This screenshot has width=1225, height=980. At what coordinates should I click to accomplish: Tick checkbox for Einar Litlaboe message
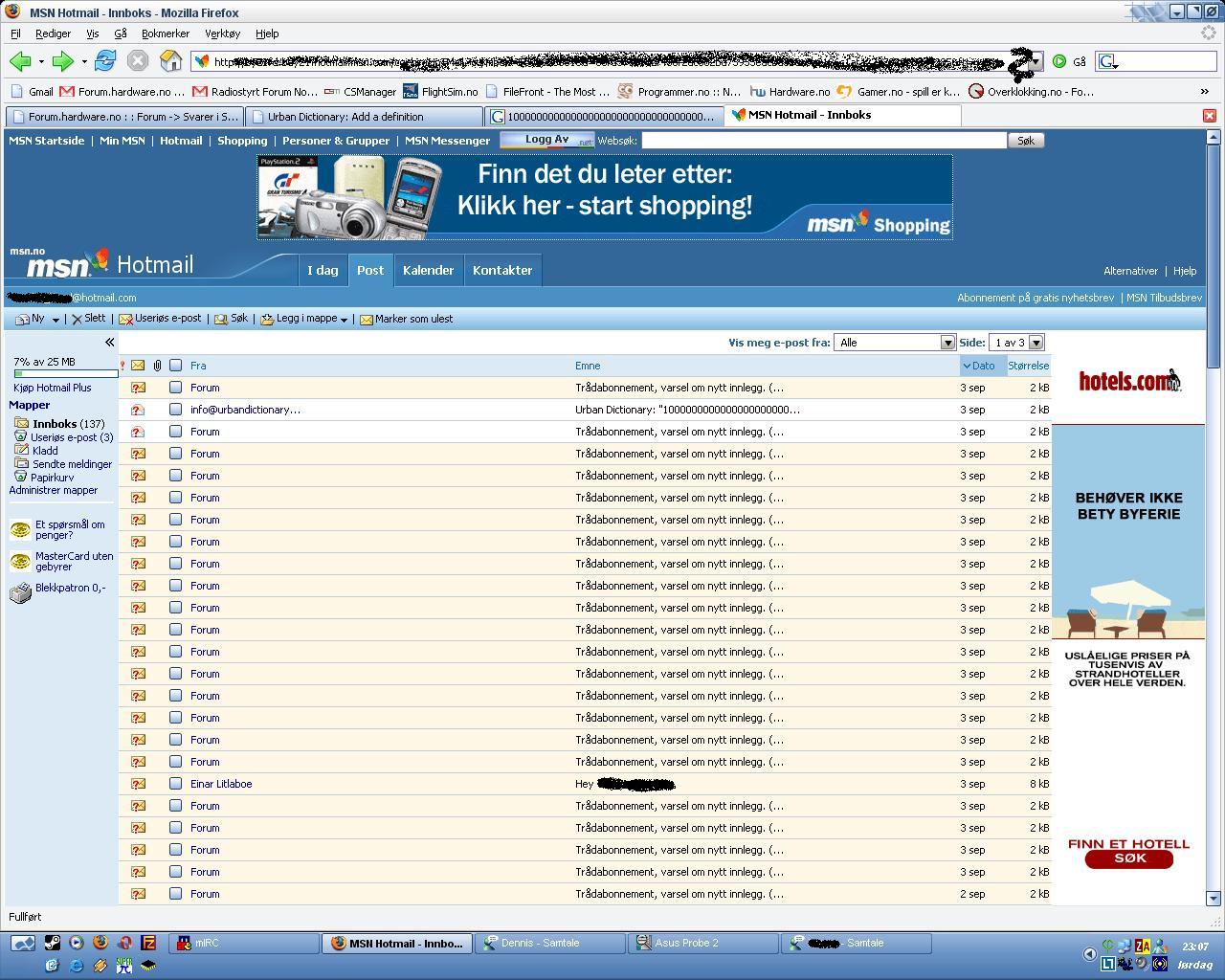(176, 784)
